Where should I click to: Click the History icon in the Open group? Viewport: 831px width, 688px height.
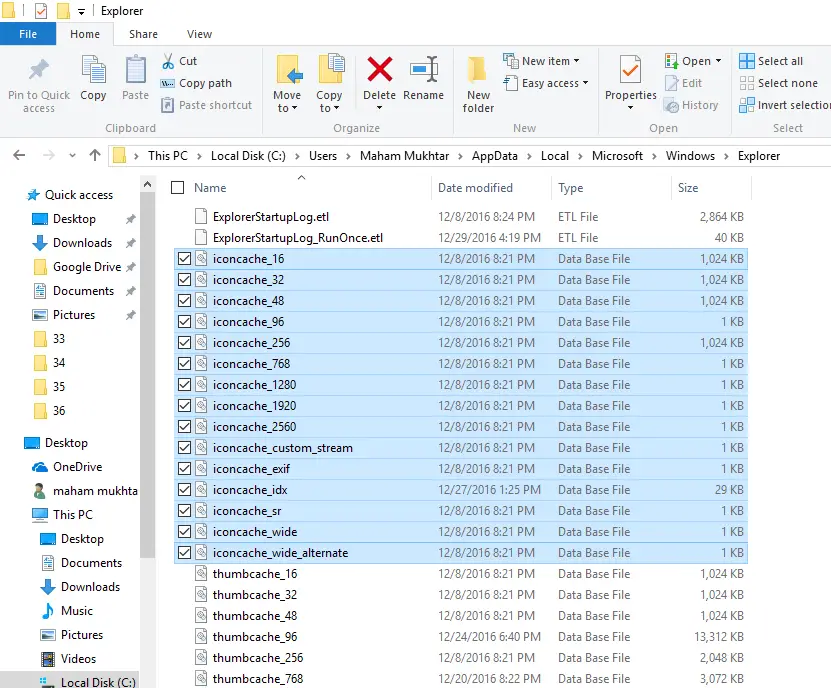(693, 105)
